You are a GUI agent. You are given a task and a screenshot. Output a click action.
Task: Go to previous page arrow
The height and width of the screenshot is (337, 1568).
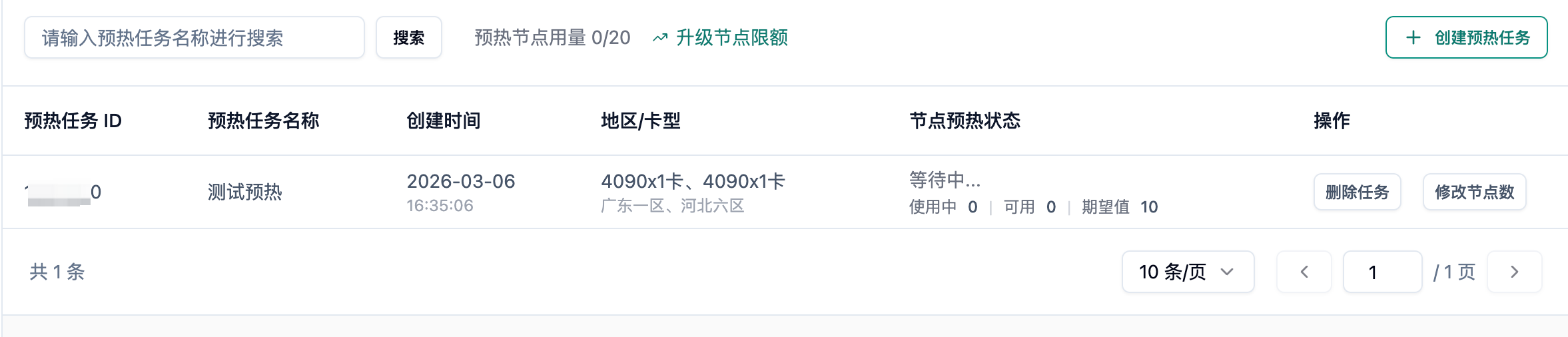click(1304, 272)
